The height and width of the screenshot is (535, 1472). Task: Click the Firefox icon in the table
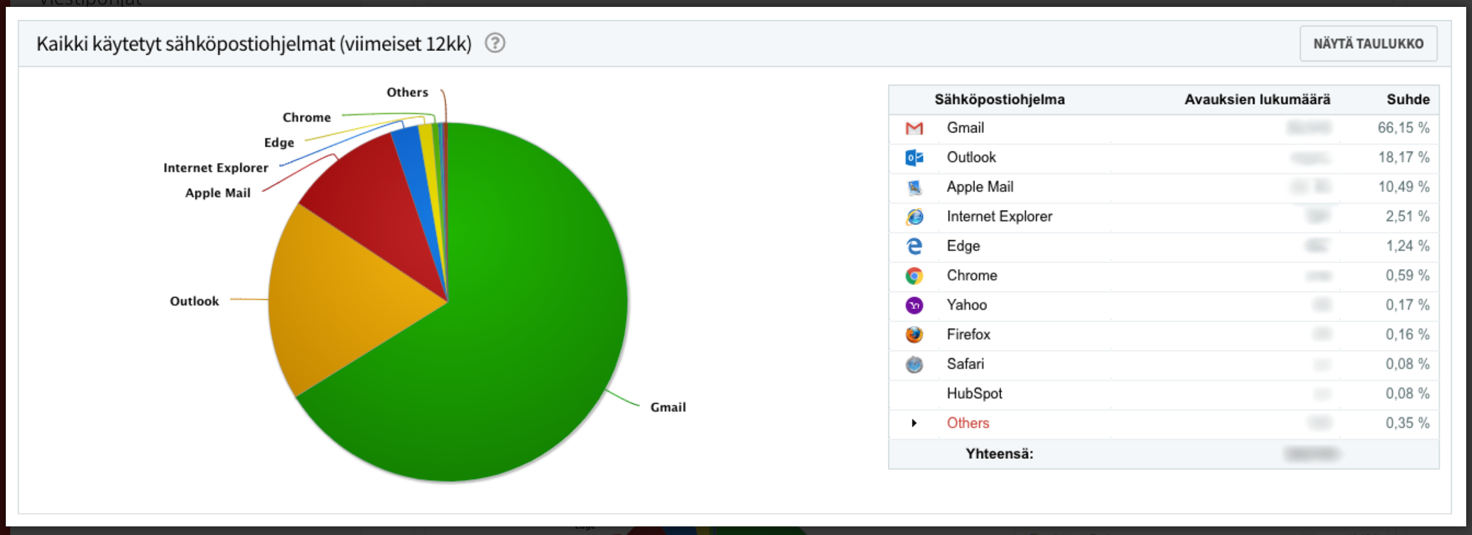[x=914, y=334]
